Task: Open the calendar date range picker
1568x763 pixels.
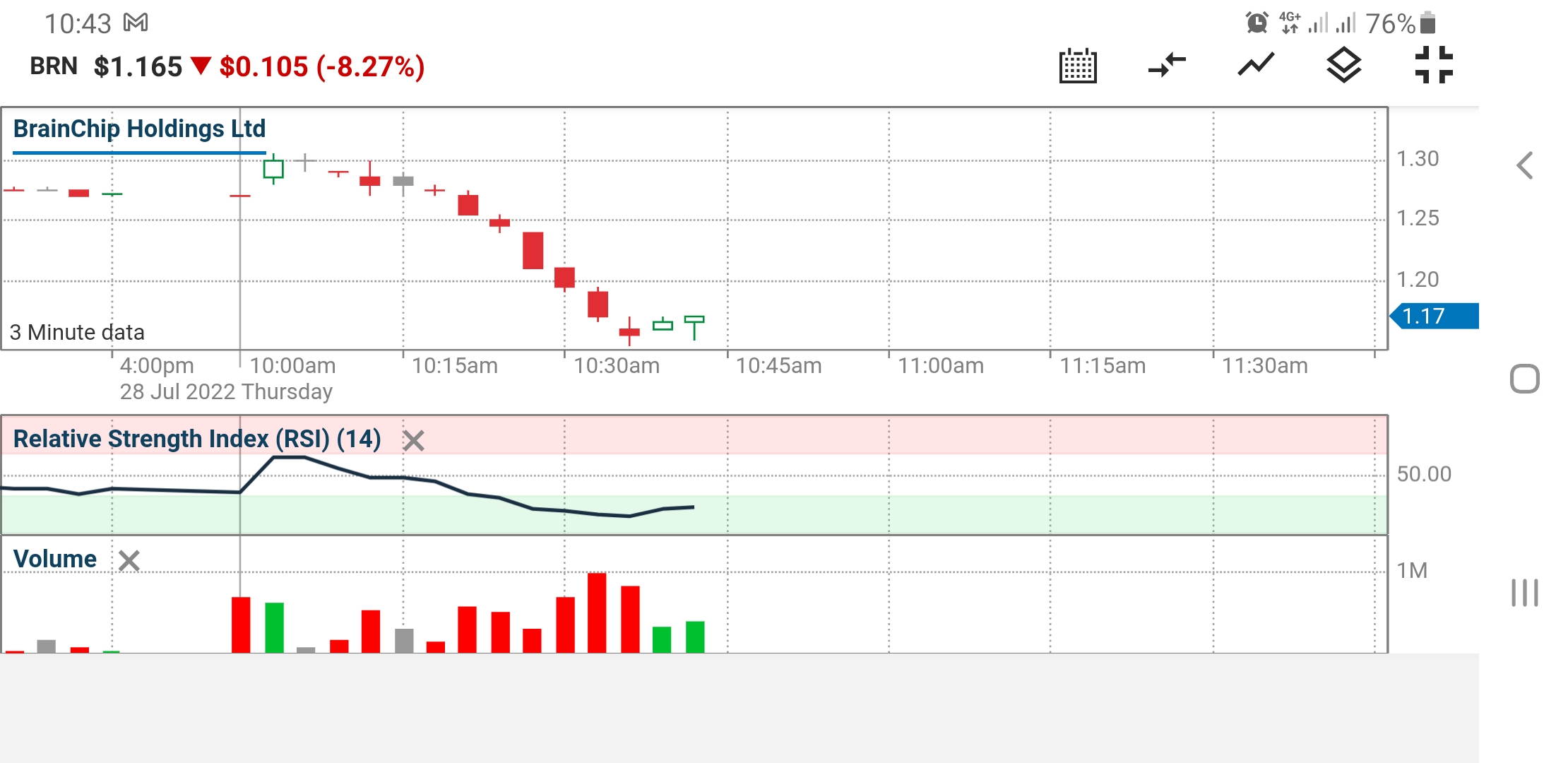Action: [x=1078, y=66]
